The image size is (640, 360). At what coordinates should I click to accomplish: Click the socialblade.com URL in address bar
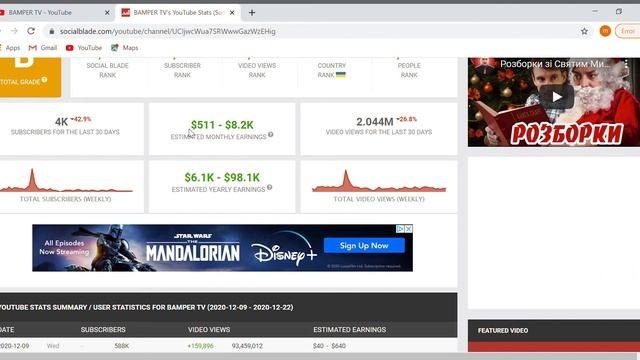pyautogui.click(x=167, y=31)
